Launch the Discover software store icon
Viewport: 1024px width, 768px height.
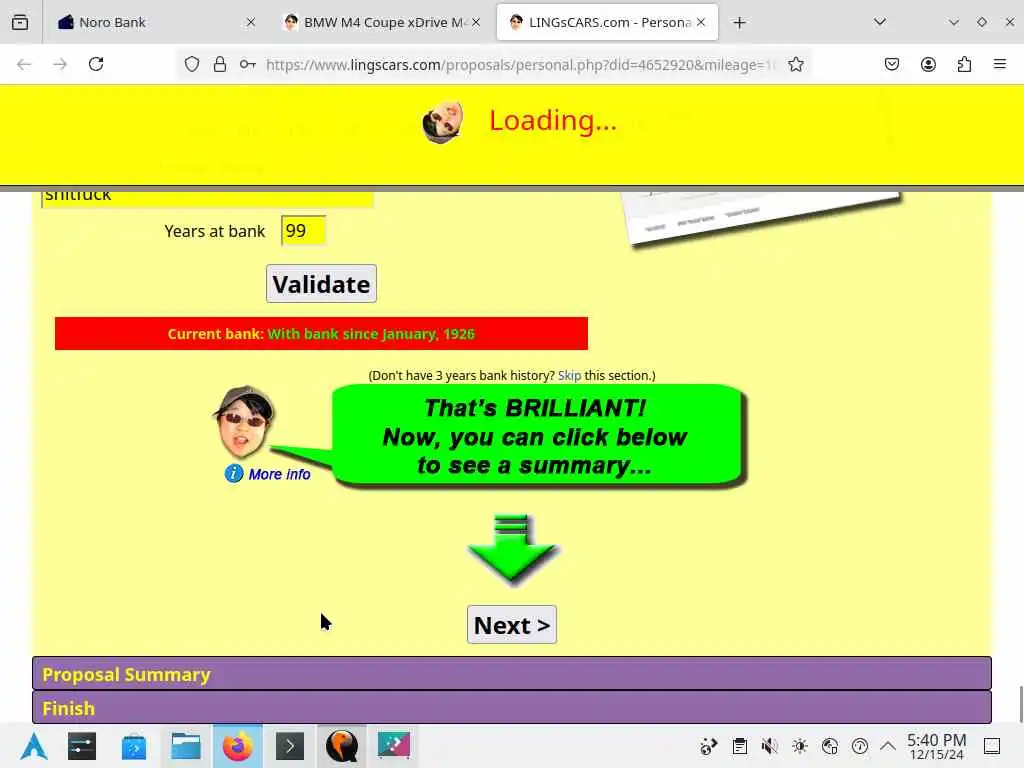[134, 746]
